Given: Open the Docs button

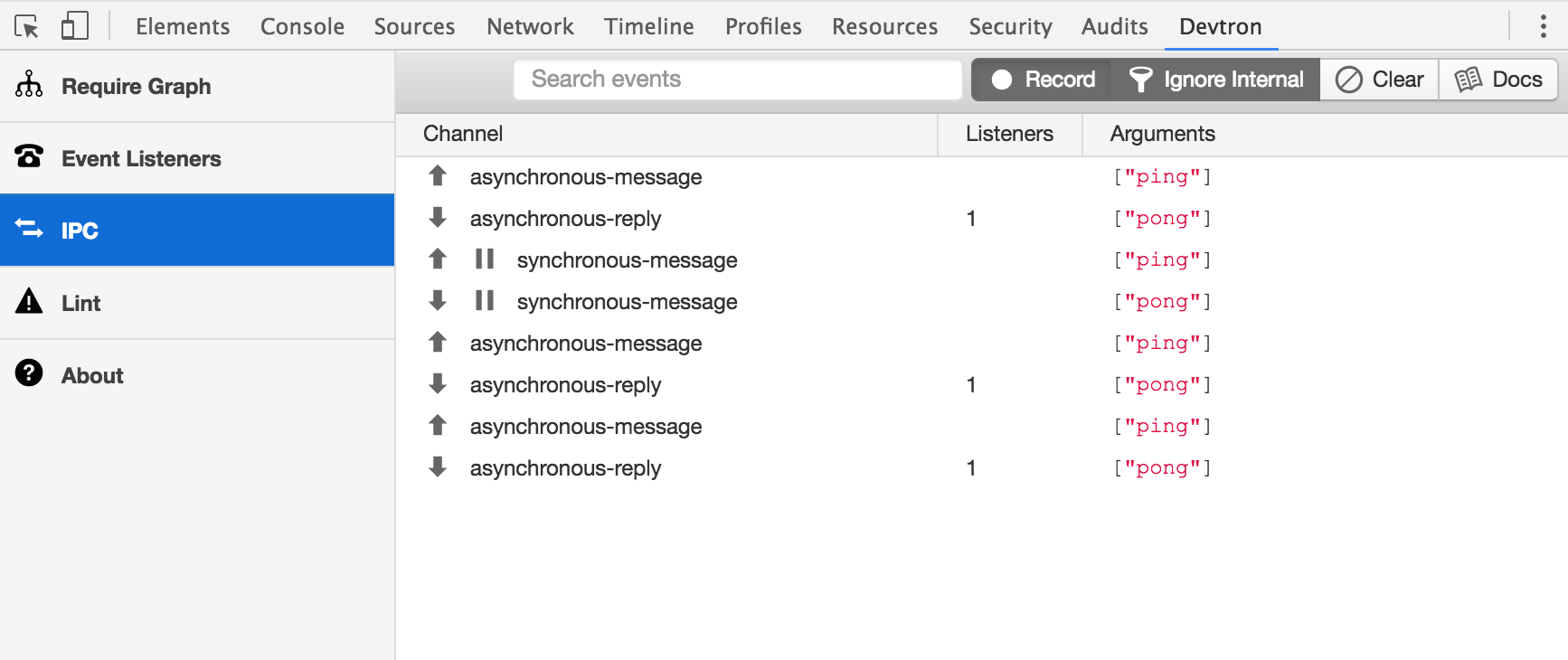Looking at the screenshot, I should click(1497, 80).
